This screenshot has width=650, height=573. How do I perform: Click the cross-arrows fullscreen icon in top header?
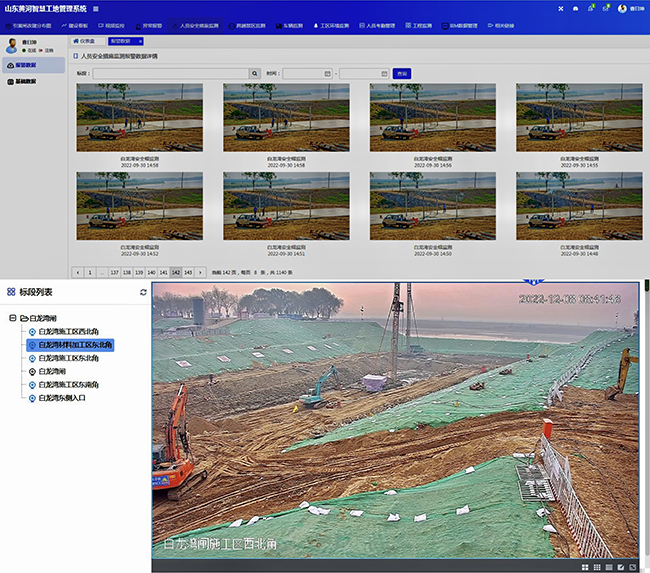[560, 9]
